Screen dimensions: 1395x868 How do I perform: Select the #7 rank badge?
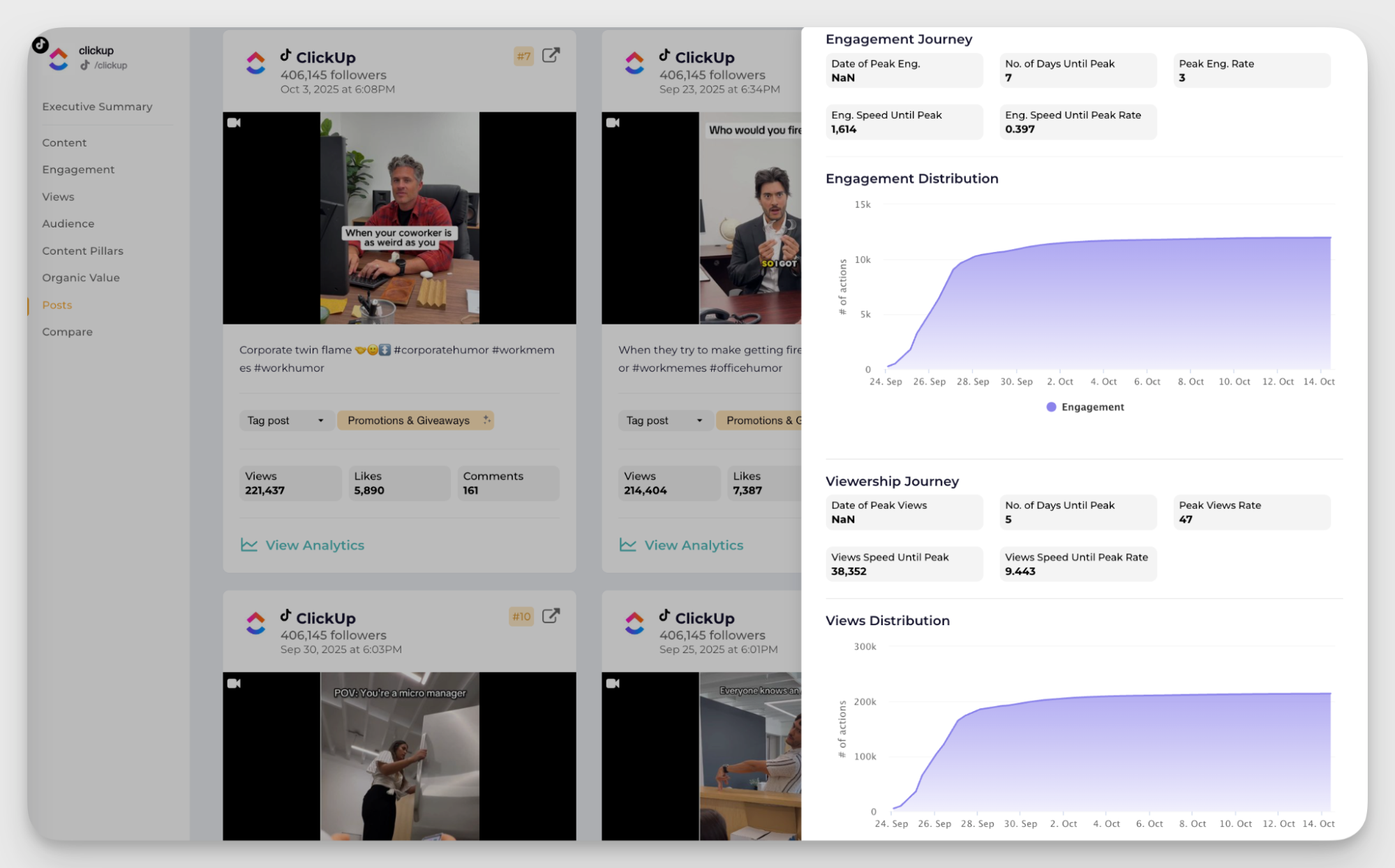click(523, 55)
